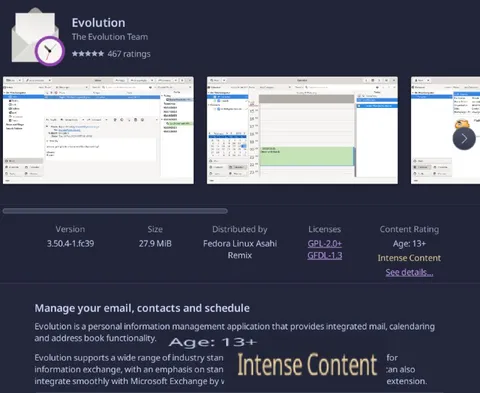Click the version value 3.50.4-1.fc39

coord(70,244)
